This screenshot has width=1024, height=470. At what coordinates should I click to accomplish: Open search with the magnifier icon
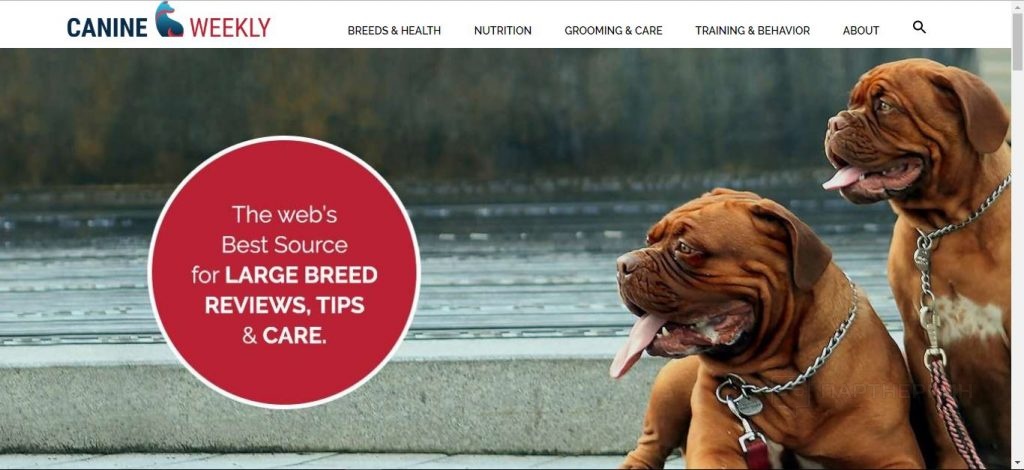tap(919, 27)
